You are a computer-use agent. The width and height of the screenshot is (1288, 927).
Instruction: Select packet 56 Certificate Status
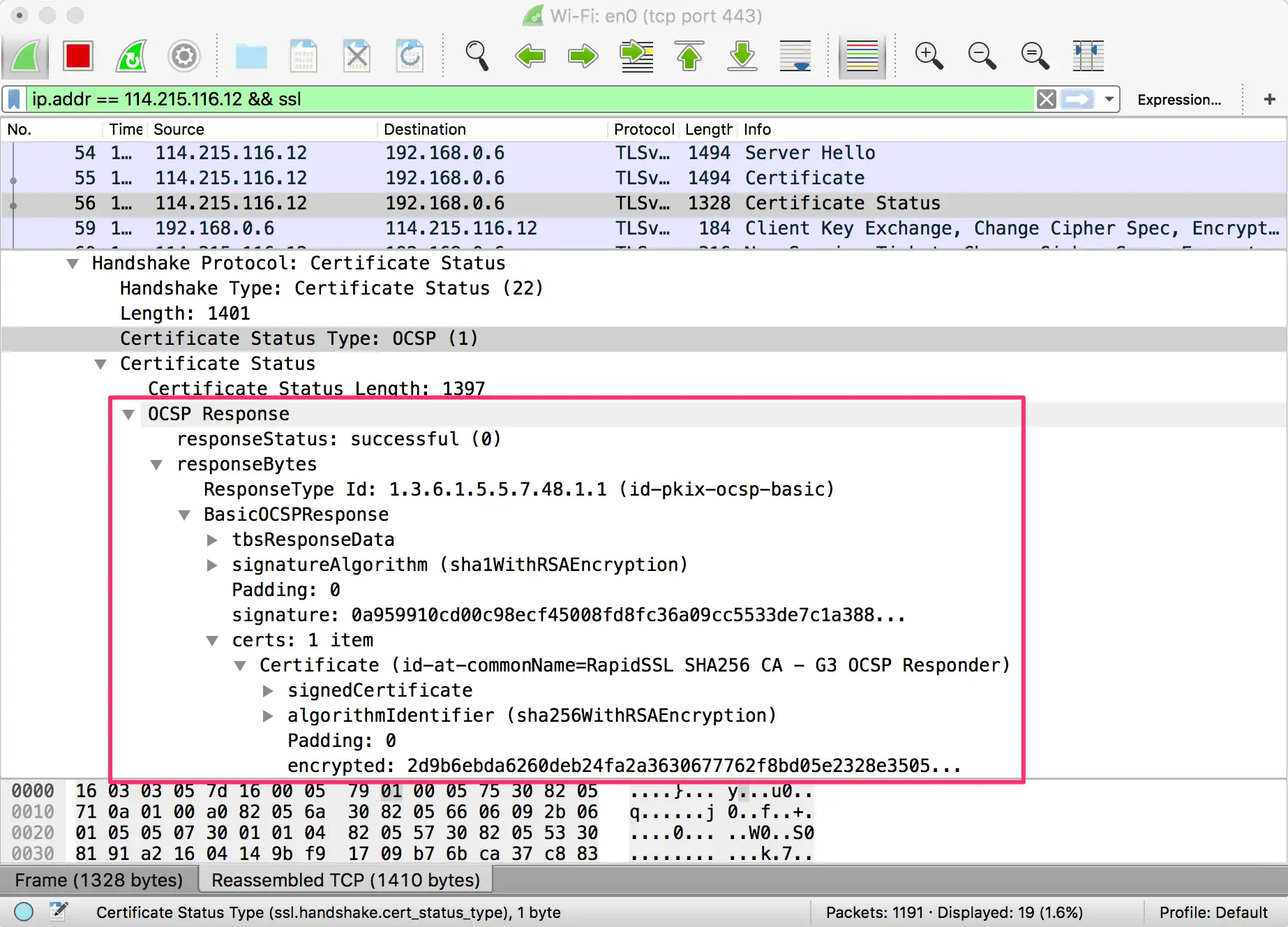(643, 203)
